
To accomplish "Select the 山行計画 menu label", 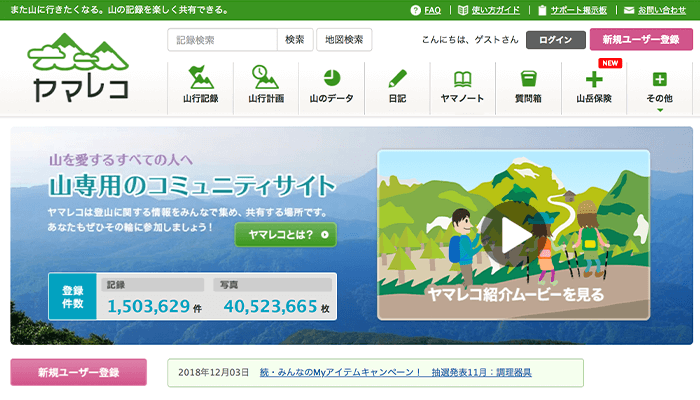I will point(266,98).
